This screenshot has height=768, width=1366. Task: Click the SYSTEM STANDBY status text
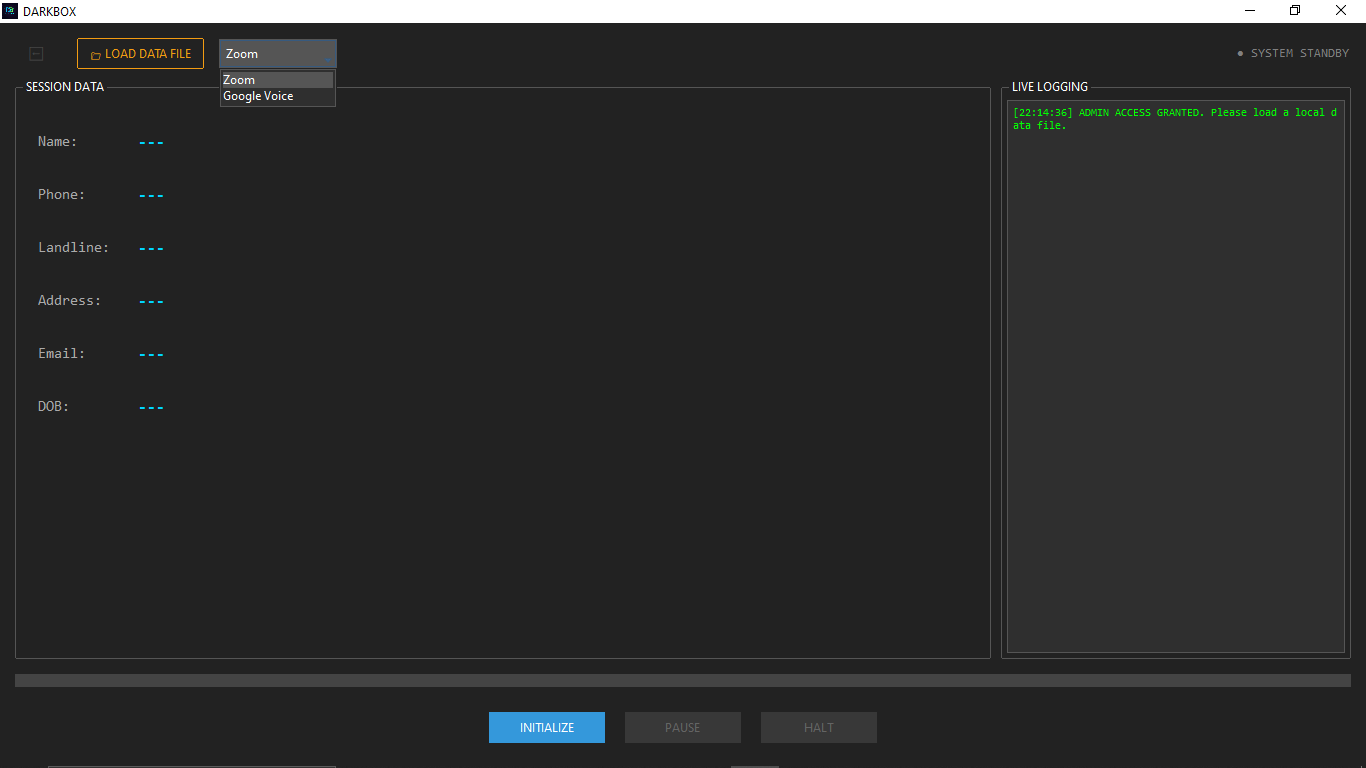pos(1293,54)
